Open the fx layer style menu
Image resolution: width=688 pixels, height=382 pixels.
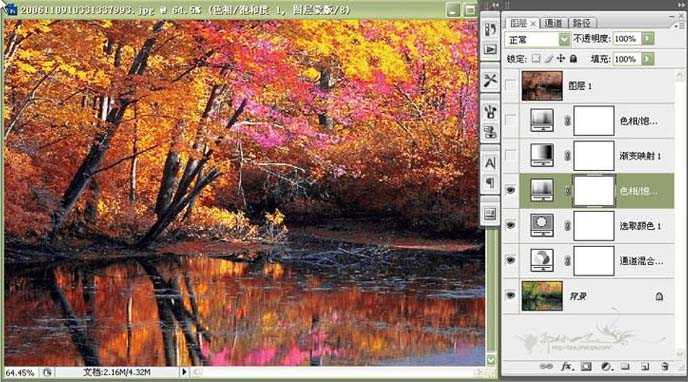click(x=566, y=367)
